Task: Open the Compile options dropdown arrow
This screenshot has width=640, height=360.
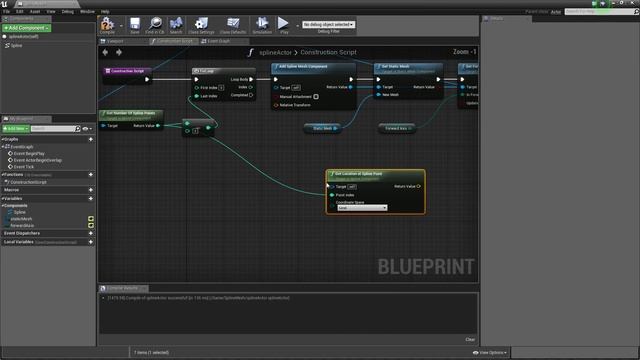Action: [121, 26]
